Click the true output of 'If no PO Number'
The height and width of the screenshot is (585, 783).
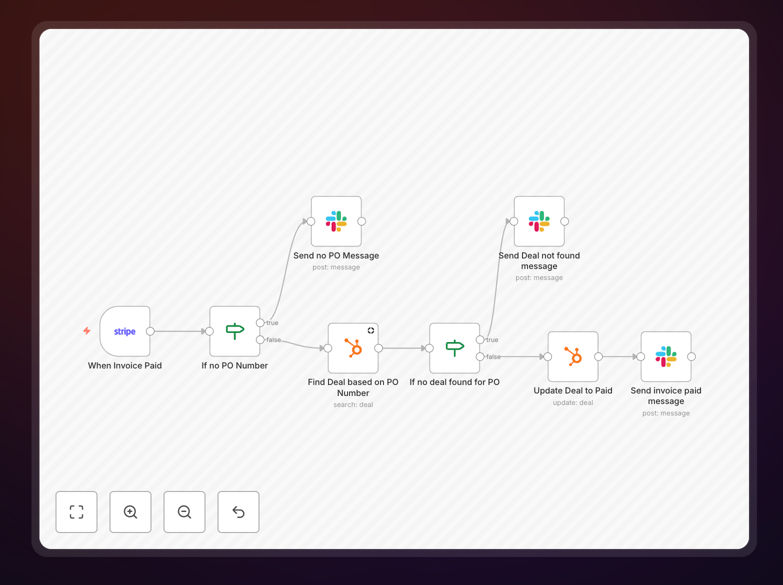[x=260, y=323]
